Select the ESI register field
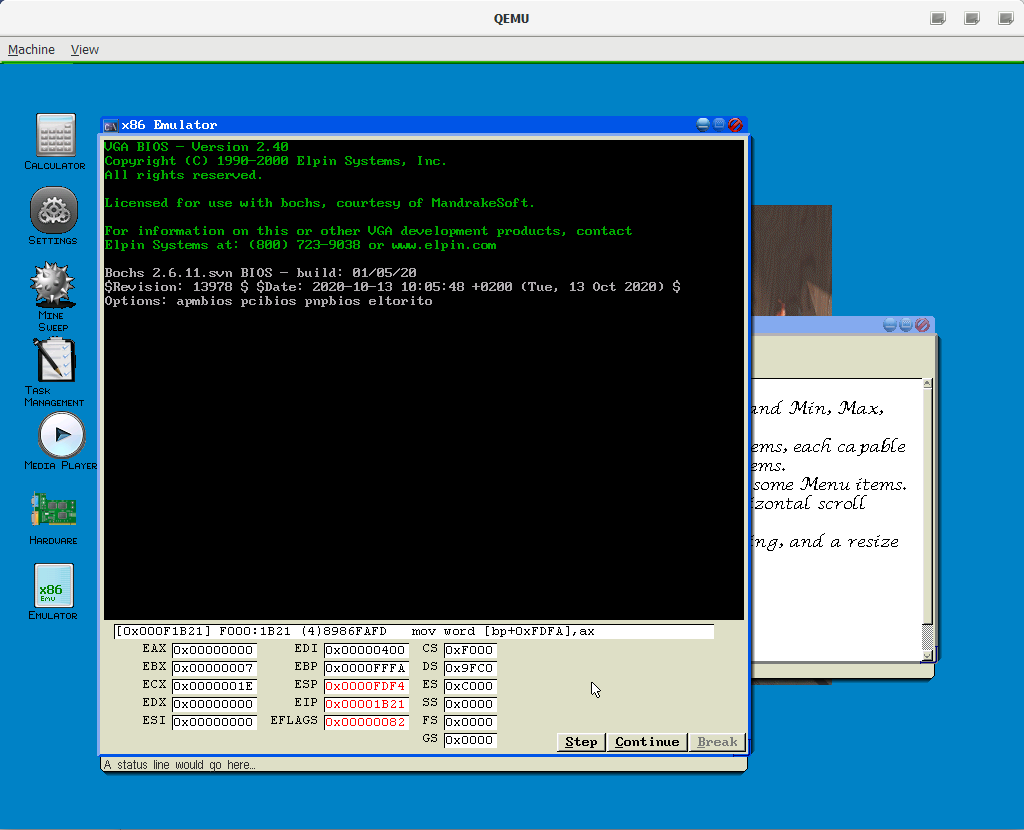The image size is (1024, 830). [x=214, y=722]
